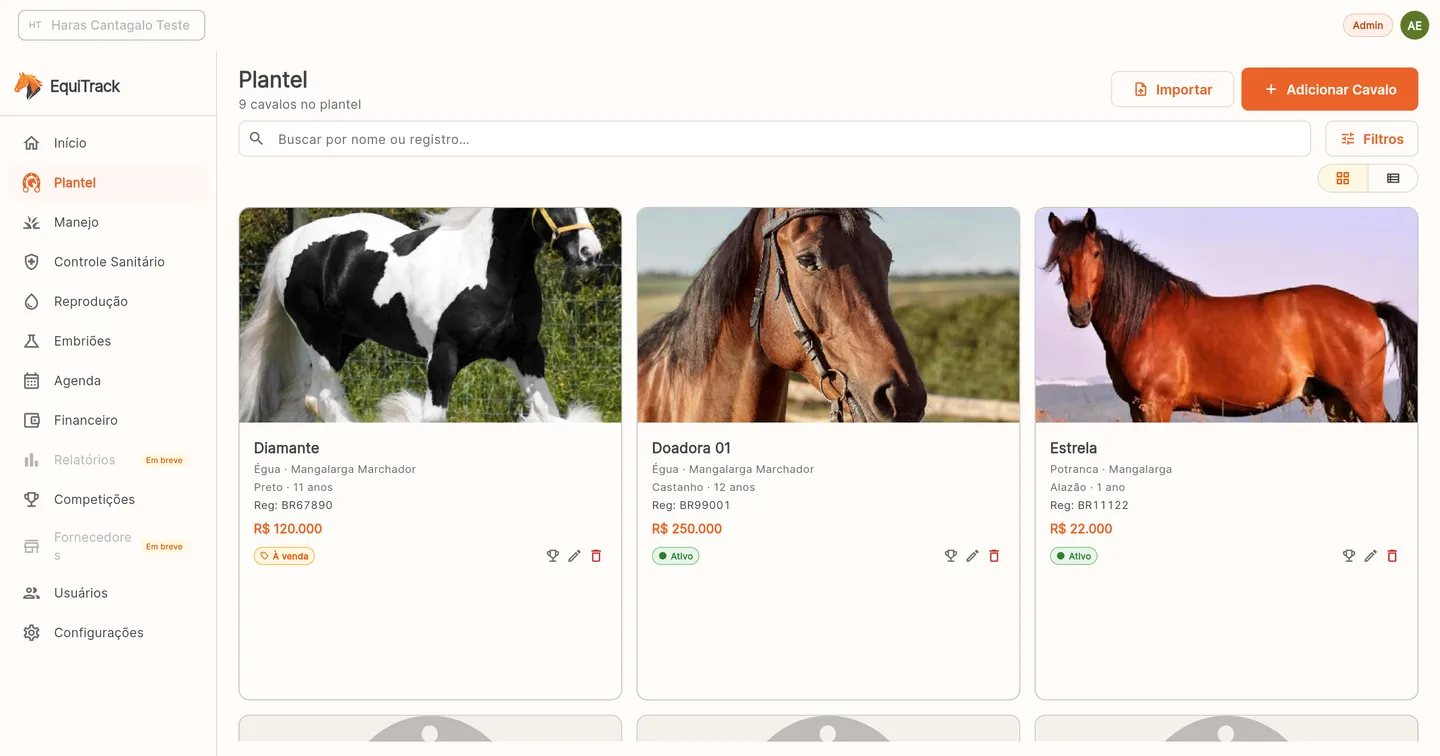Open Embriões in the sidebar

[x=108, y=341]
